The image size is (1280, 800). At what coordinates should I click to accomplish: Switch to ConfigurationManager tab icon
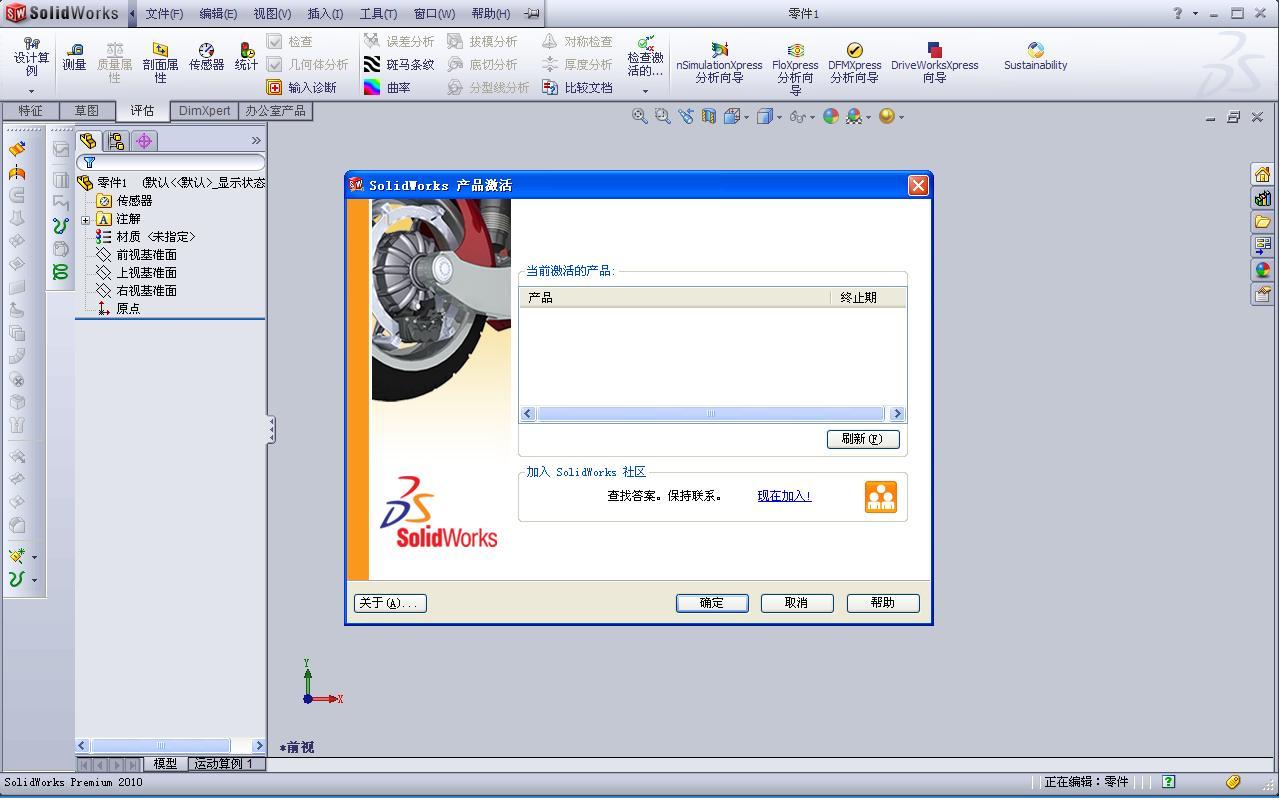click(144, 141)
